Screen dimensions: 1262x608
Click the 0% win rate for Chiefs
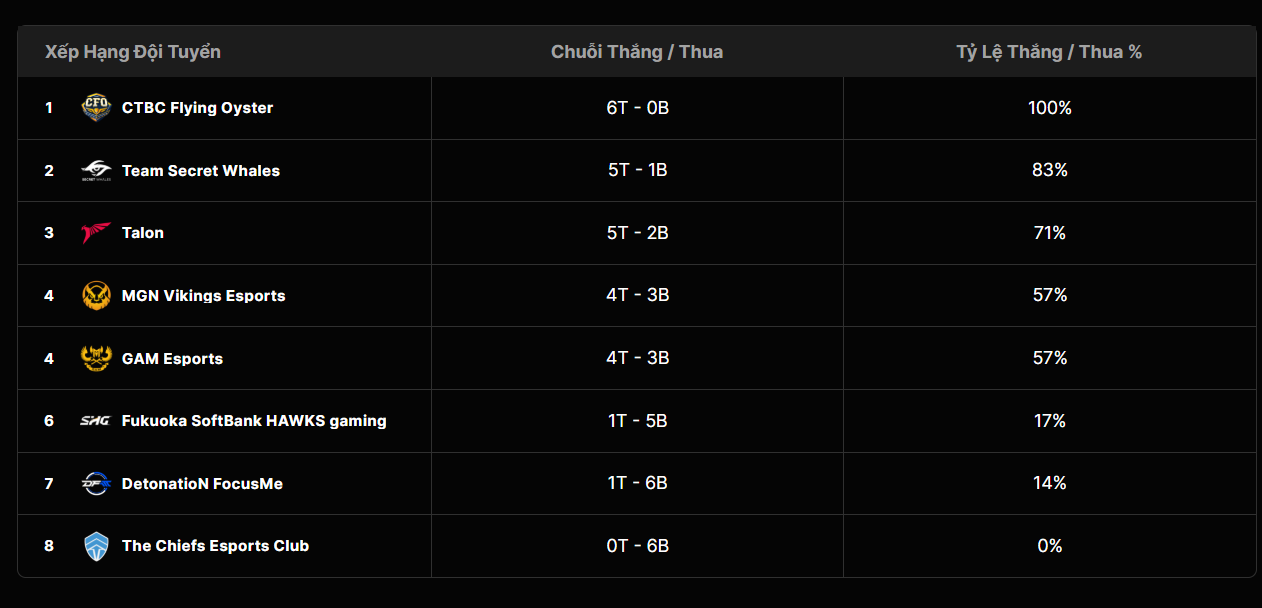1049,545
